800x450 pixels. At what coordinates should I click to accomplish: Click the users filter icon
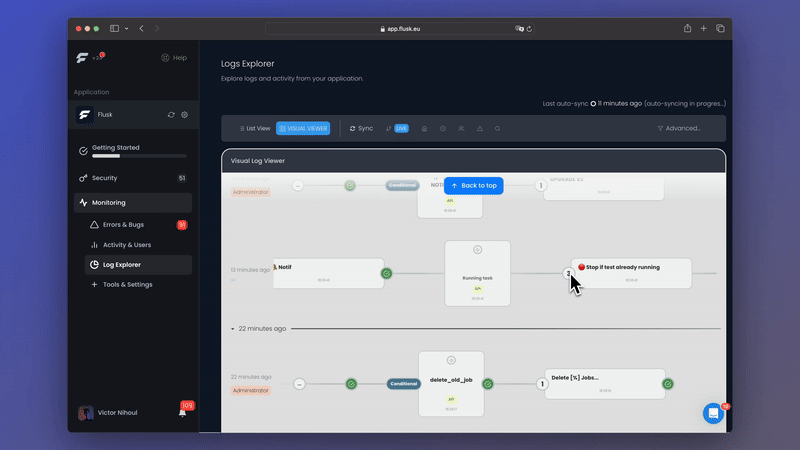pos(461,129)
